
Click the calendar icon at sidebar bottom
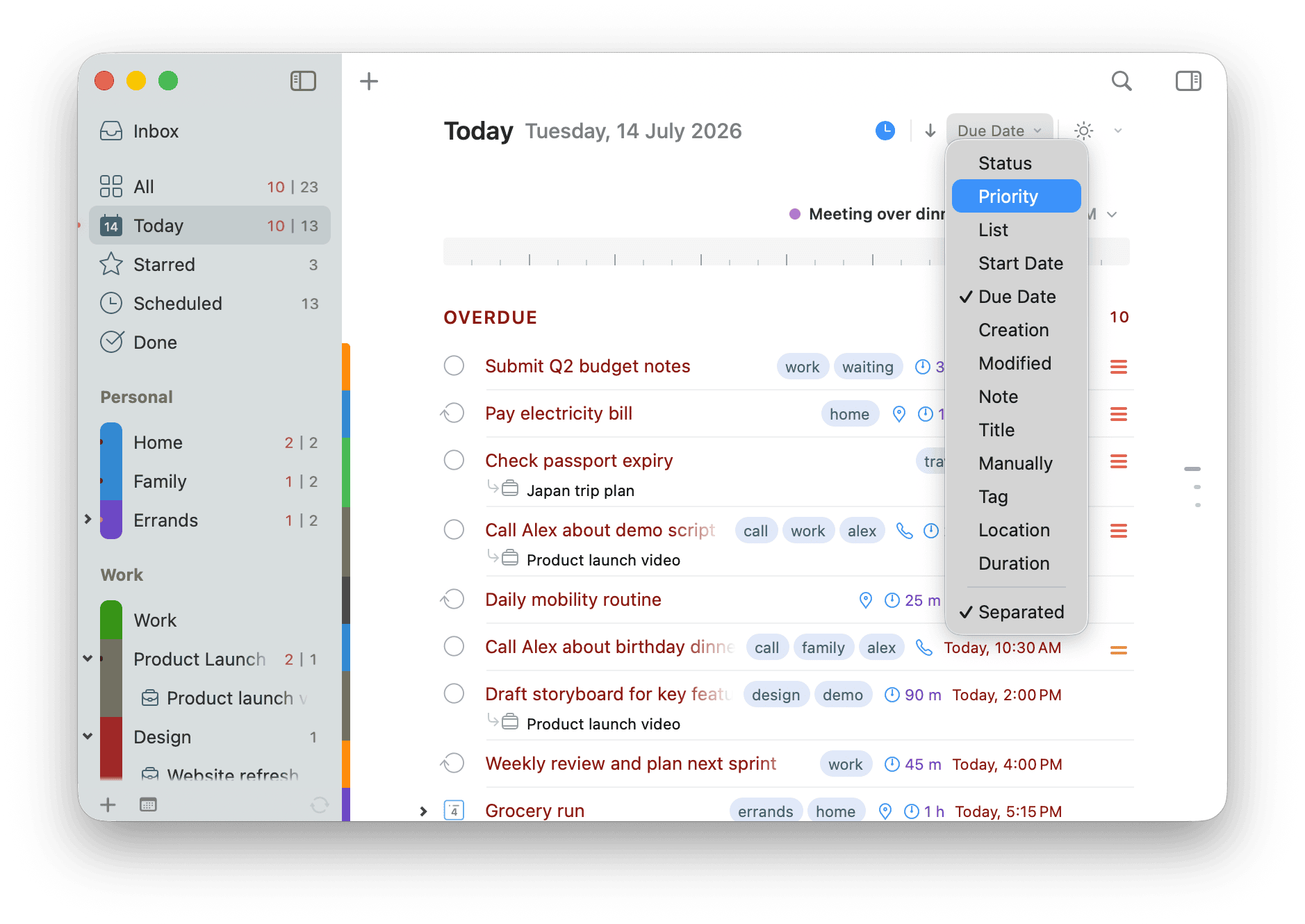coord(148,805)
